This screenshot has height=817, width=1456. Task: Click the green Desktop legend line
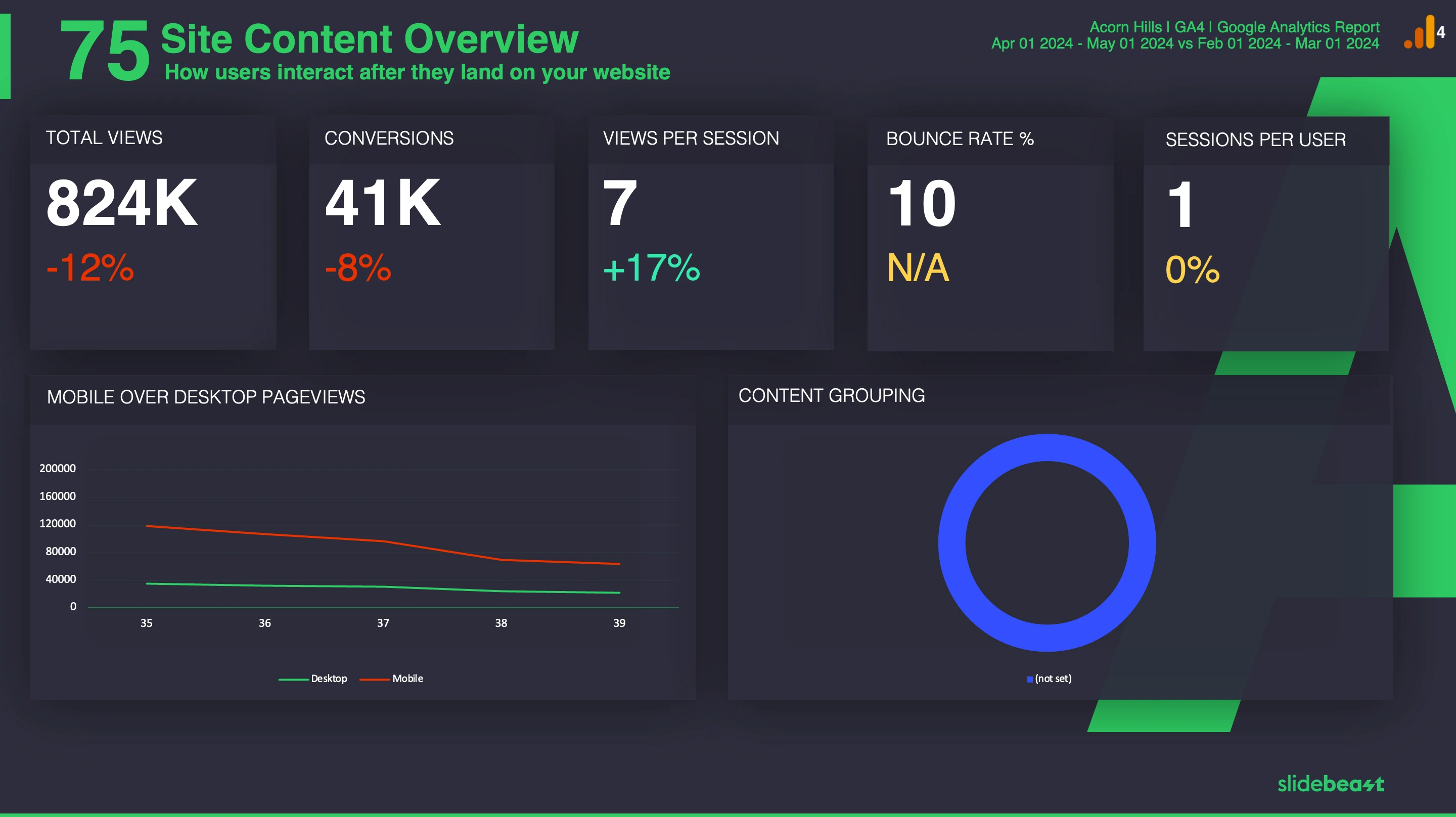point(293,679)
